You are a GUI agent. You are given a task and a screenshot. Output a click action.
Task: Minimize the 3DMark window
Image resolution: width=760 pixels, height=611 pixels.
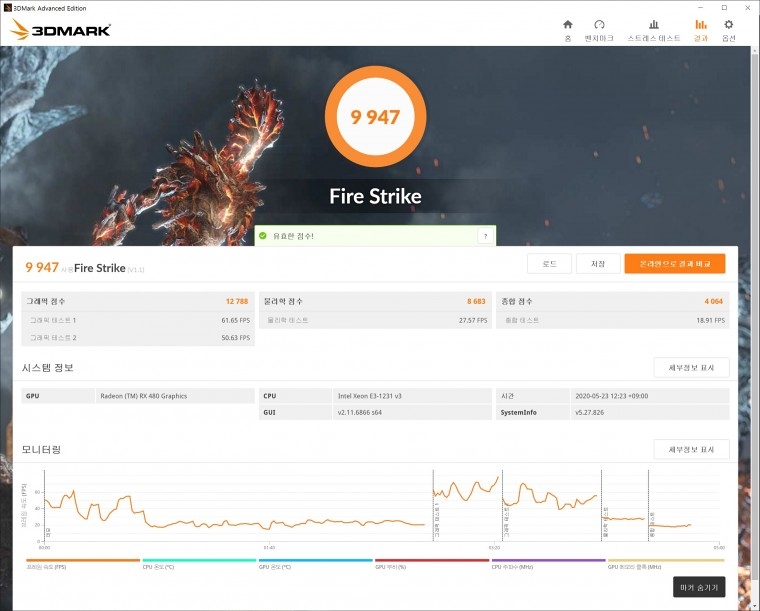(x=701, y=8)
